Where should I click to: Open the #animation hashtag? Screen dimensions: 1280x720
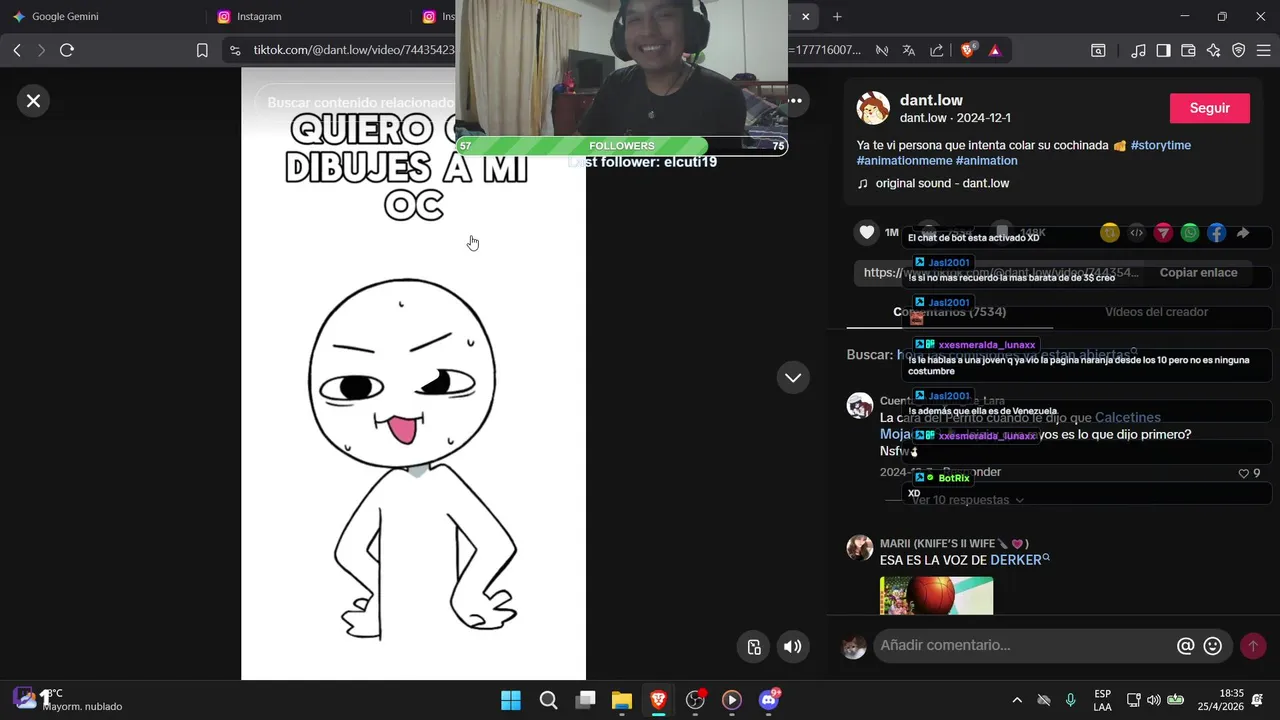tap(987, 160)
